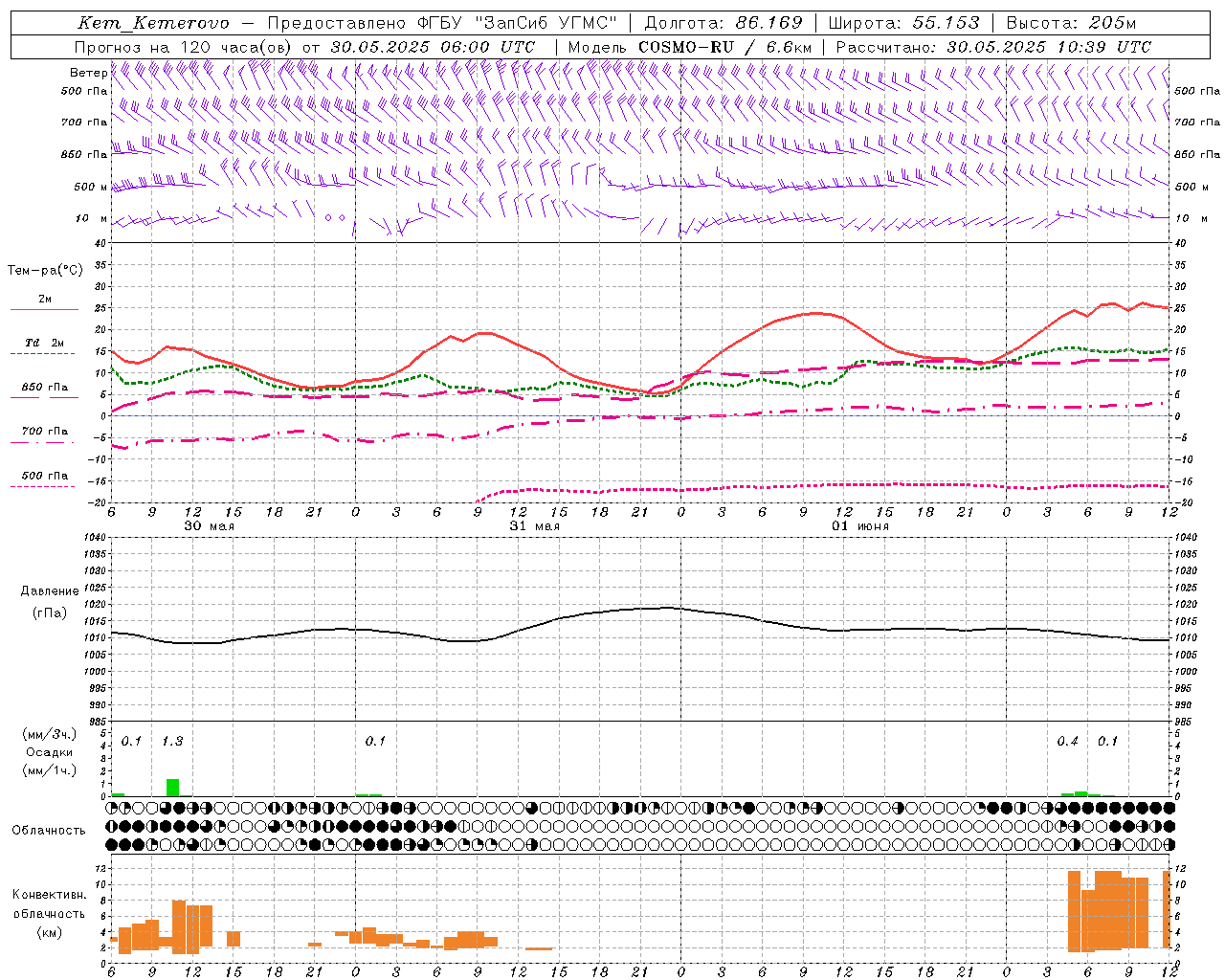Select the "Облачность" cloud cover label
The width and height of the screenshot is (1225, 980).
tap(49, 831)
